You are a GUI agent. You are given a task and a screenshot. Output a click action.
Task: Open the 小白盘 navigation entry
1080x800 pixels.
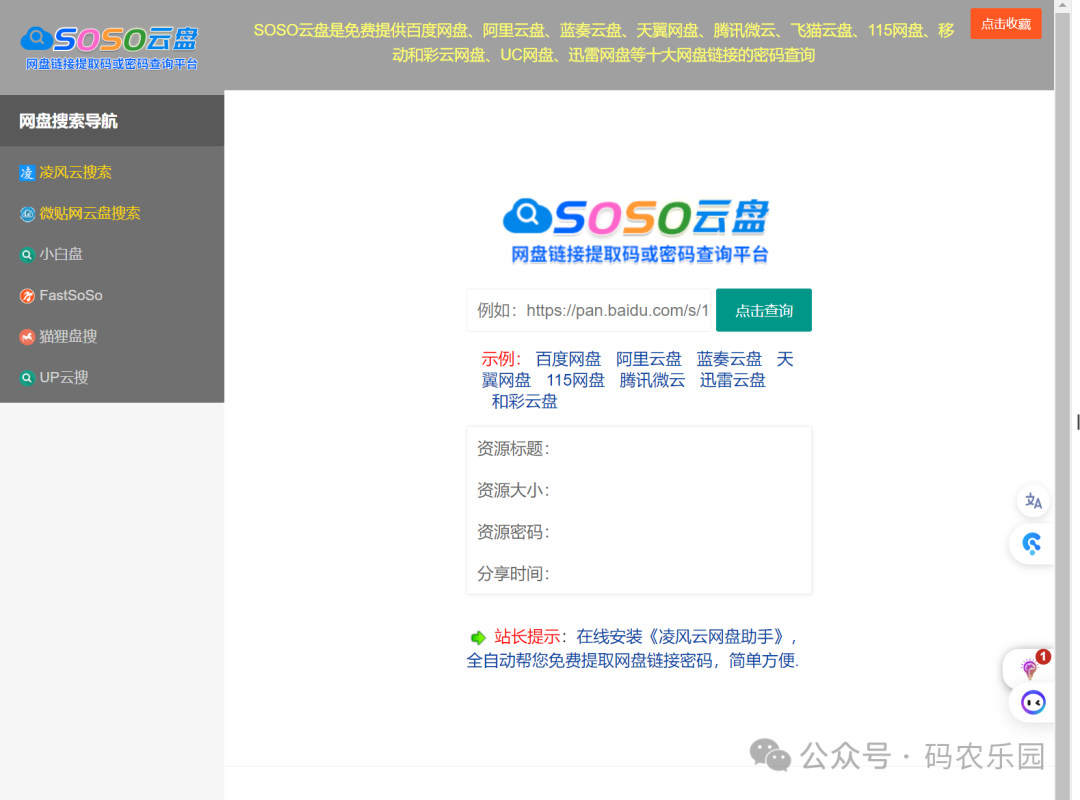[59, 254]
